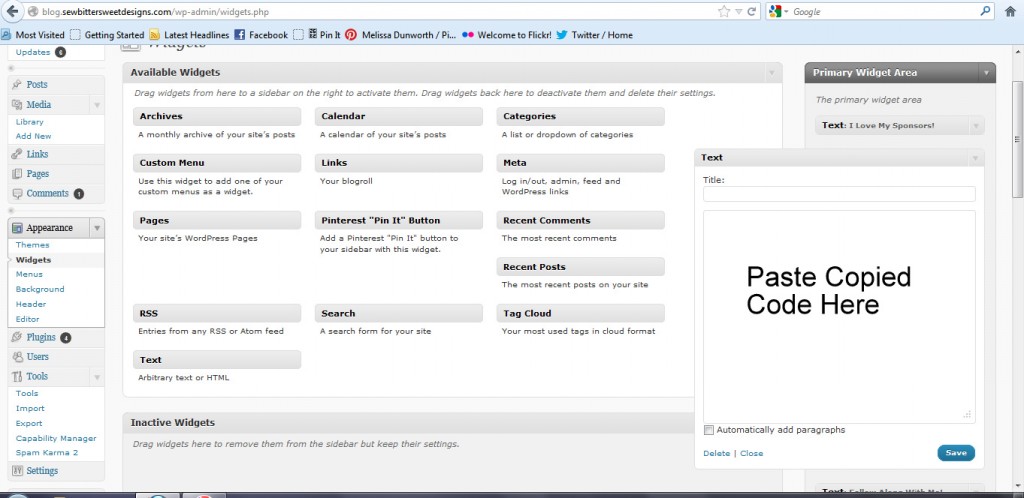Click into the Text widget Title field
The width and height of the screenshot is (1024, 498).
pos(838,194)
